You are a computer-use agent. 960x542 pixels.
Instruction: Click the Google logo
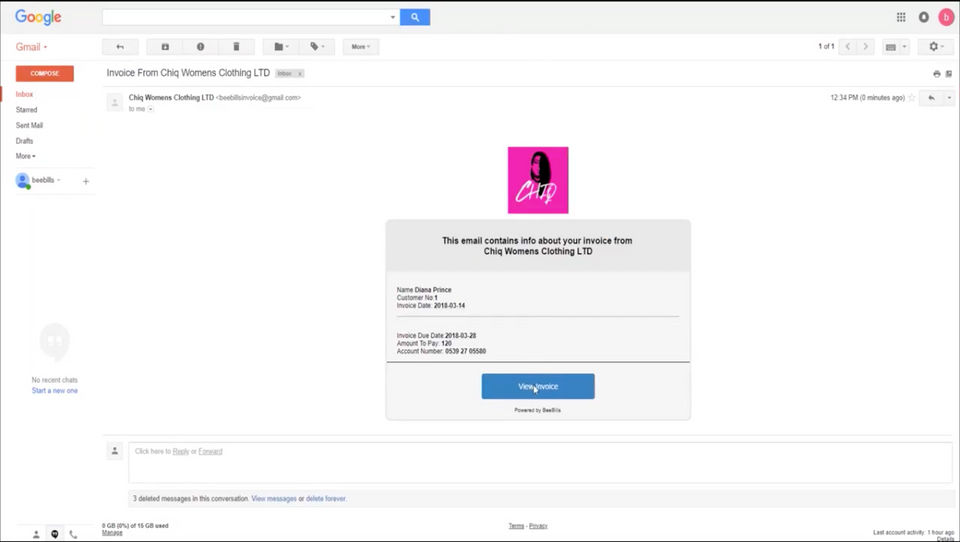tap(38, 17)
